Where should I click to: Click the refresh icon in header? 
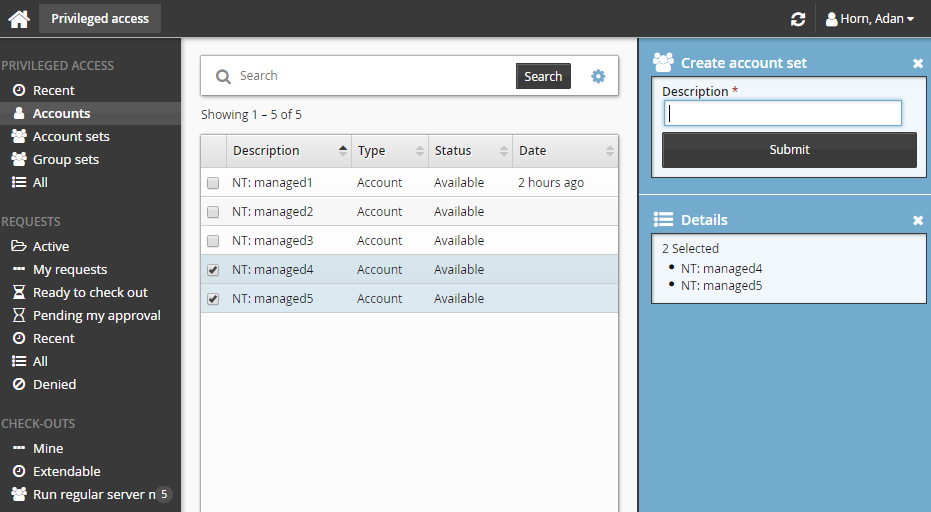[x=797, y=19]
